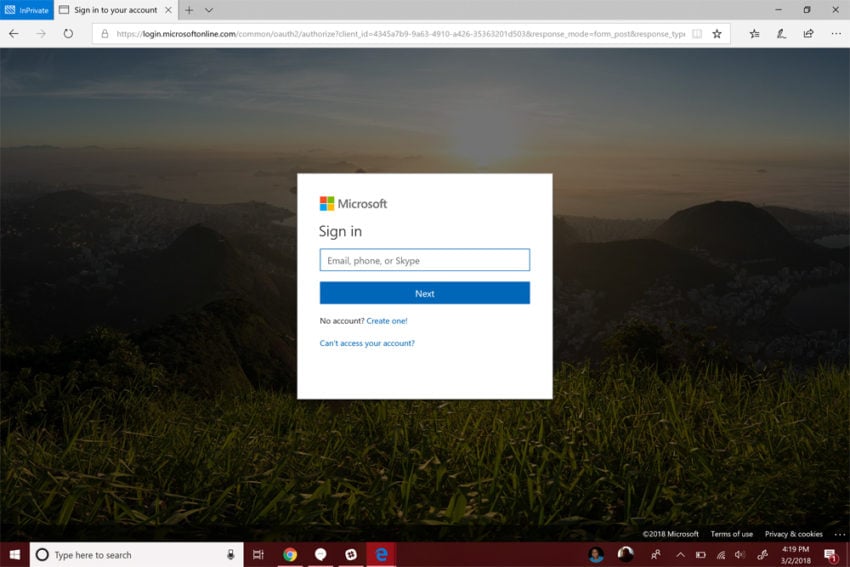The image size is (850, 567).
Task: Click the pen workspace tray icon
Action: click(762, 555)
